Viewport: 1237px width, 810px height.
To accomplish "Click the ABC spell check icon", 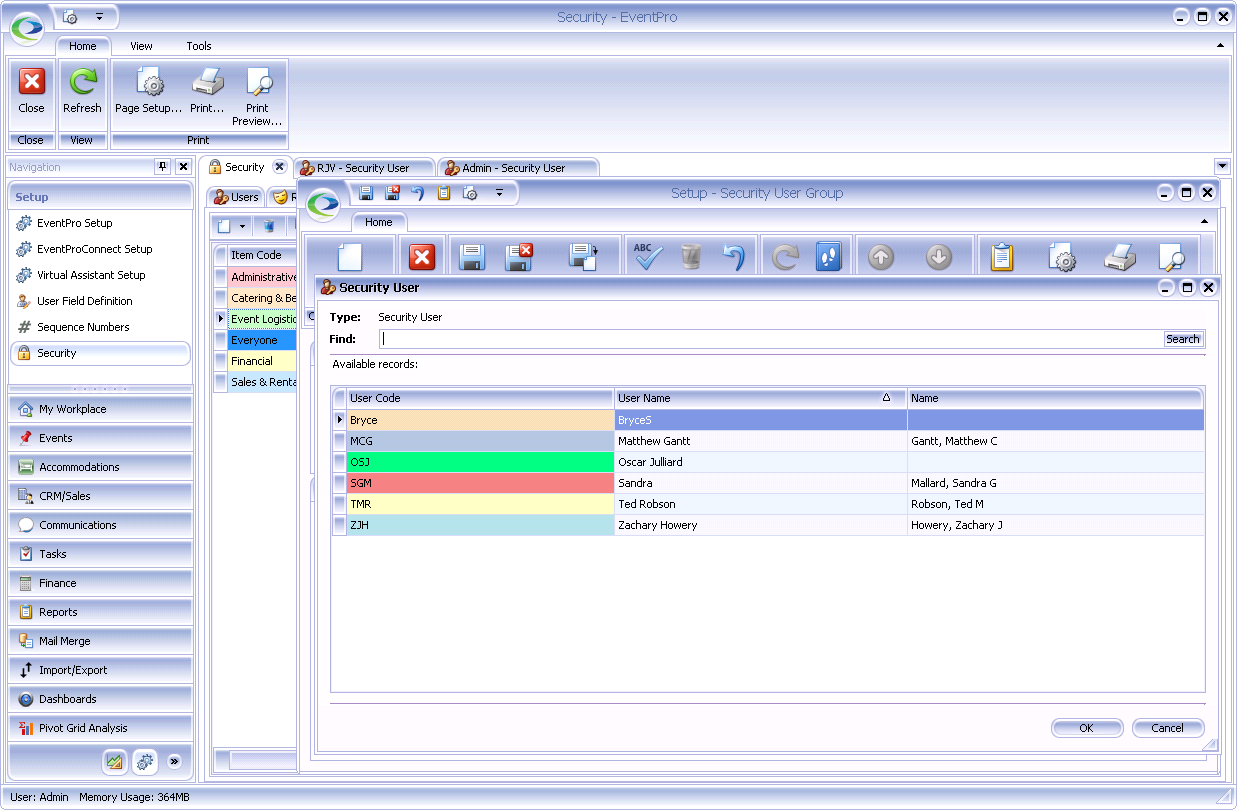I will [x=646, y=257].
